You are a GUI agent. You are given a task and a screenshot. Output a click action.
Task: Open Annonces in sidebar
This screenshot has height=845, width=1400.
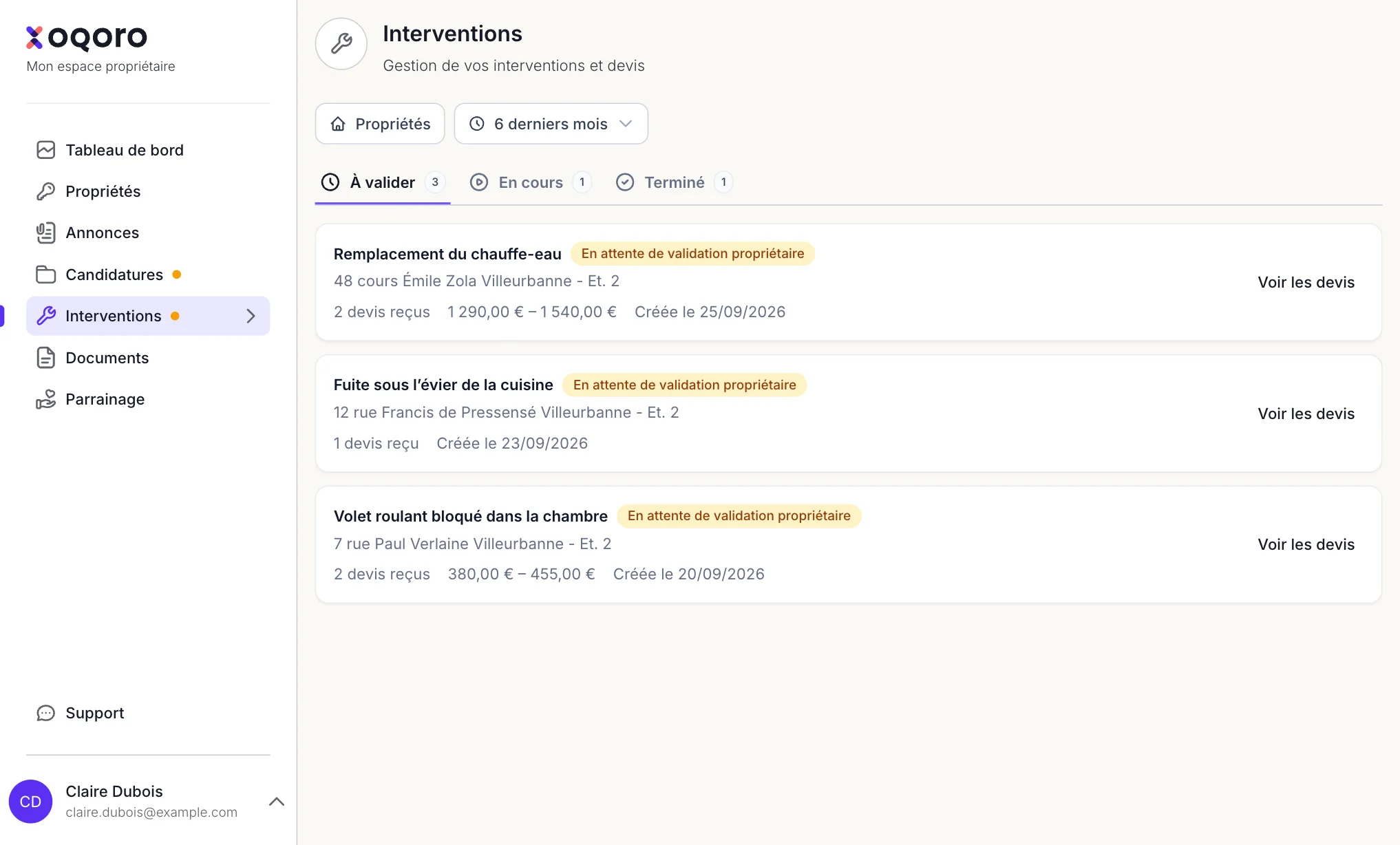click(x=148, y=233)
